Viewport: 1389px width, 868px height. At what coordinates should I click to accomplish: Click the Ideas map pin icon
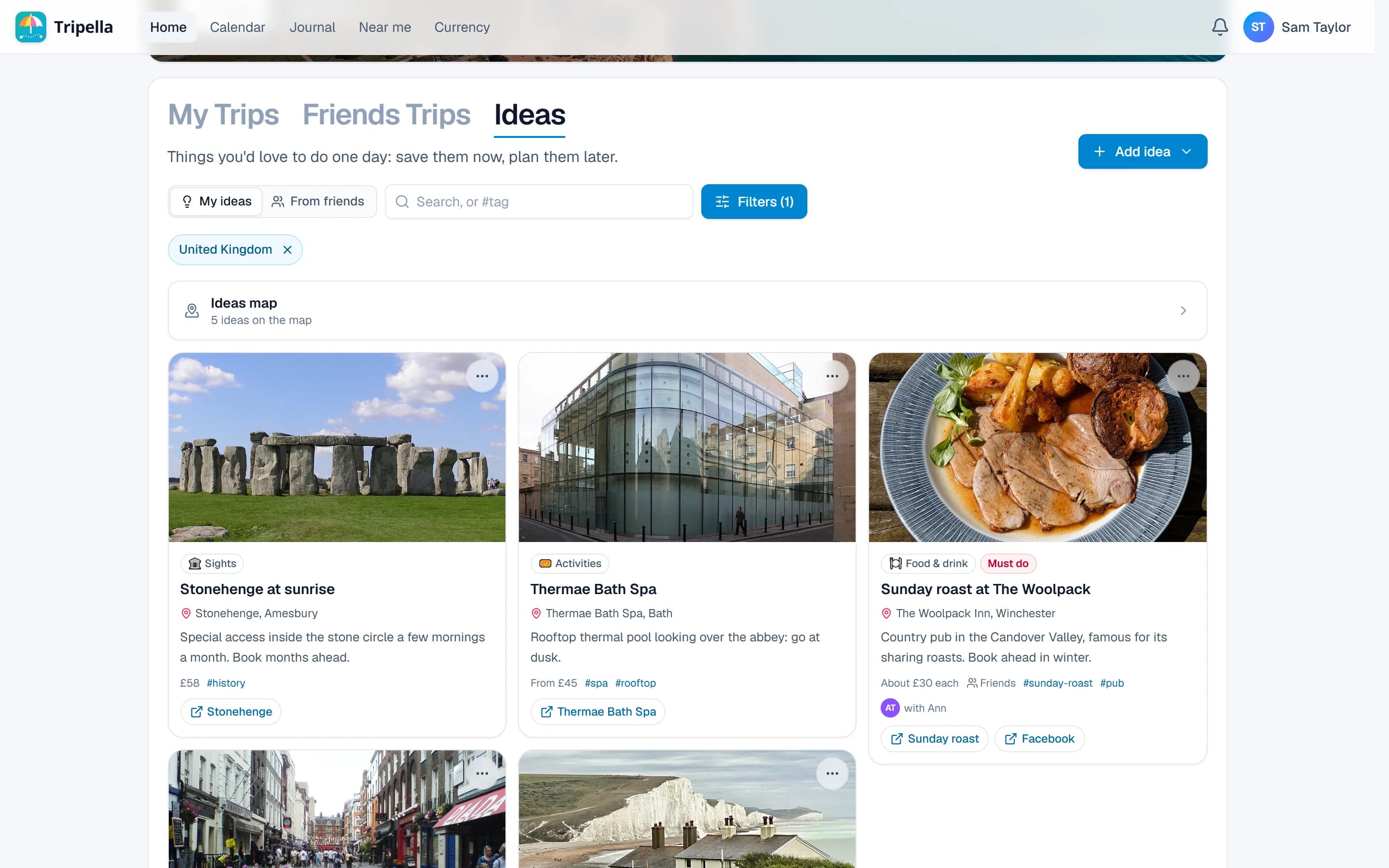click(x=191, y=311)
